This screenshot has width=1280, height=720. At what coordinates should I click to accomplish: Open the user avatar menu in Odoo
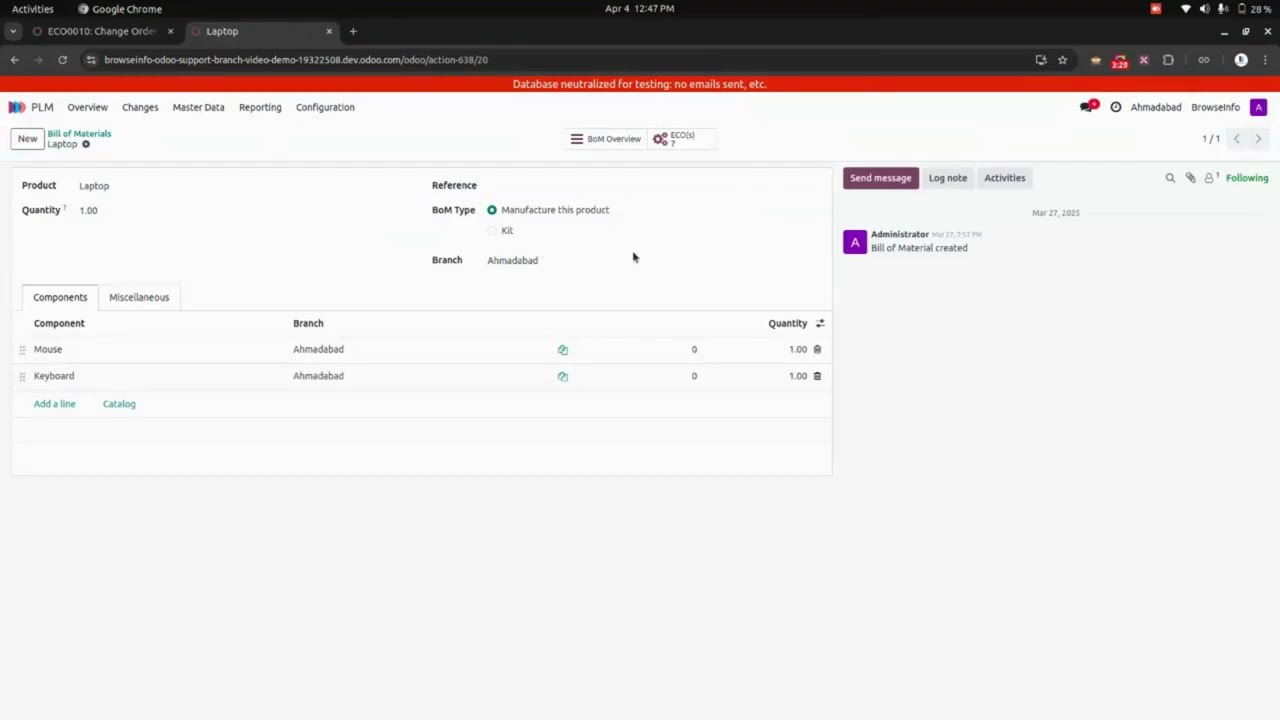[1259, 107]
